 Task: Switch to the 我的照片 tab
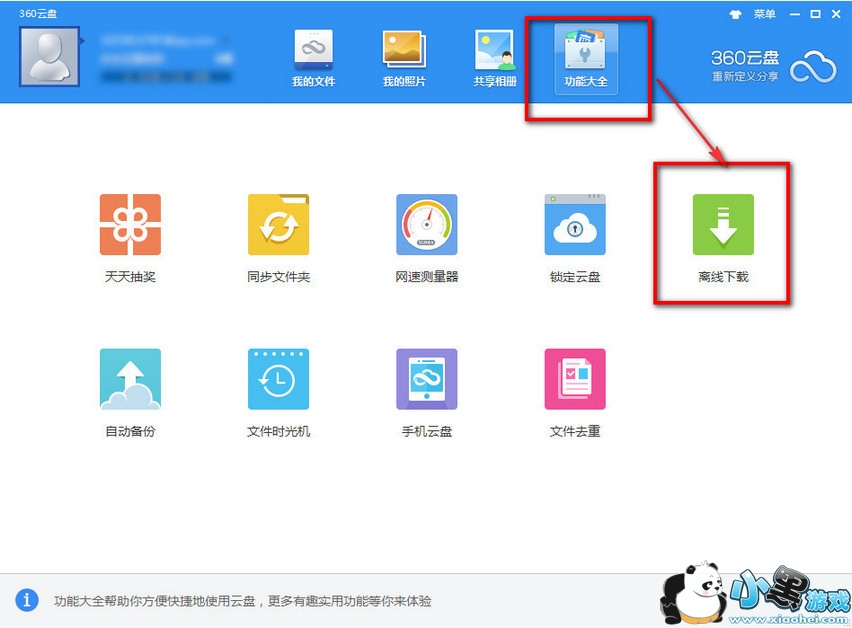(404, 59)
